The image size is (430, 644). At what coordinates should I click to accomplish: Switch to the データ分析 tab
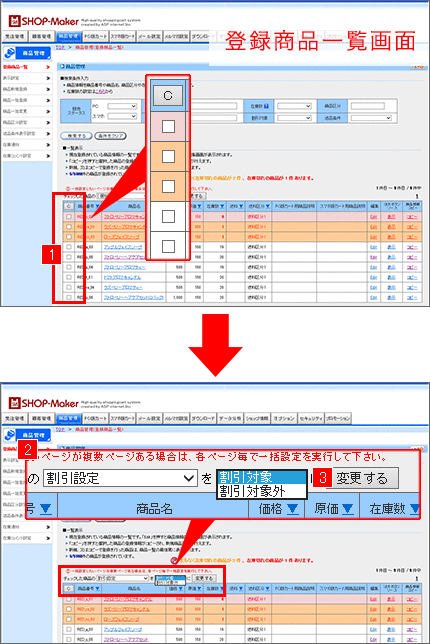(x=230, y=418)
